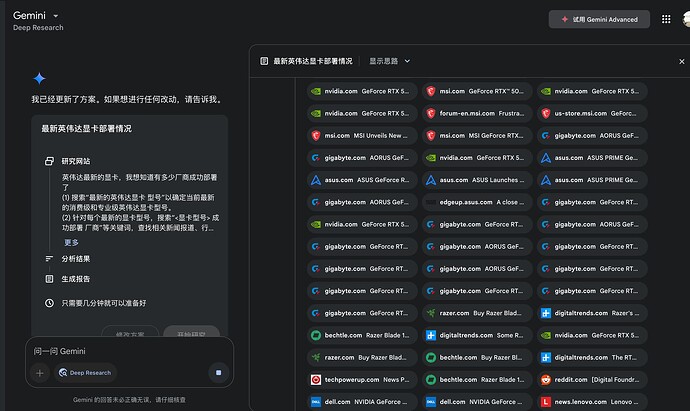Screen dimensions: 690x411
Task: Expand the 显示思路 dropdown
Action: click(389, 61)
